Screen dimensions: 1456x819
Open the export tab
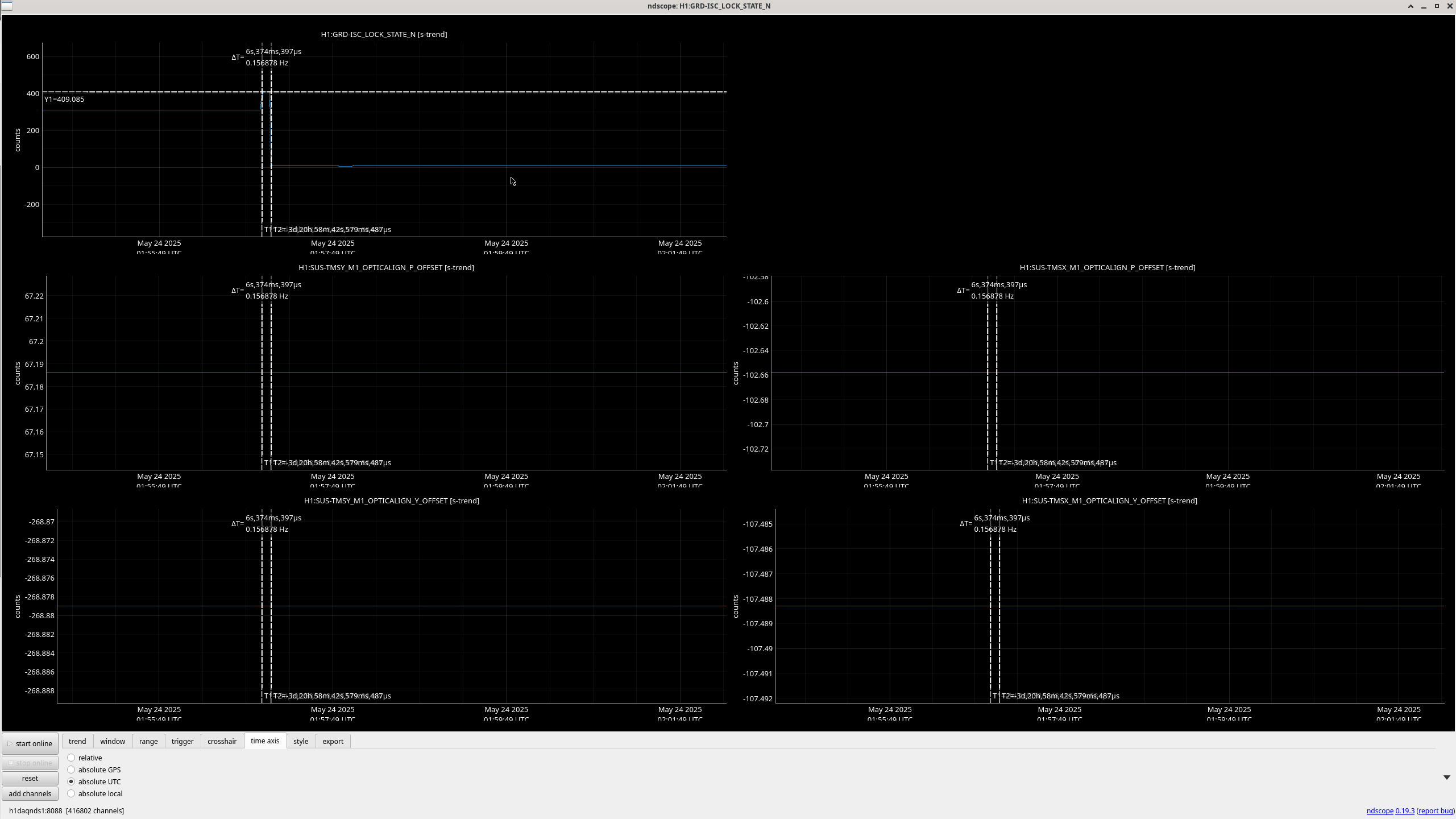click(x=333, y=741)
